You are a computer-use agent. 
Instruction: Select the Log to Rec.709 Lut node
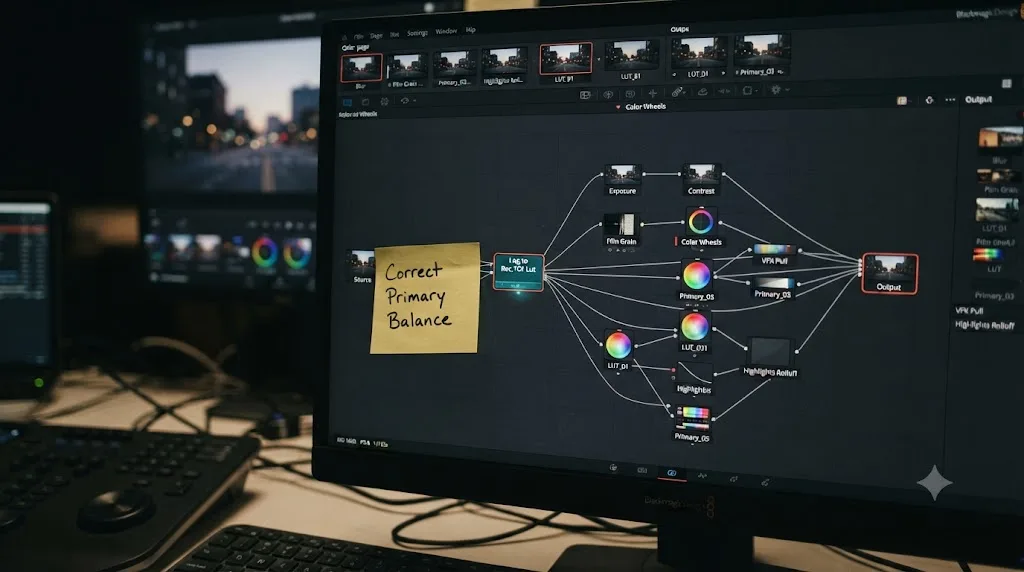tap(519, 272)
